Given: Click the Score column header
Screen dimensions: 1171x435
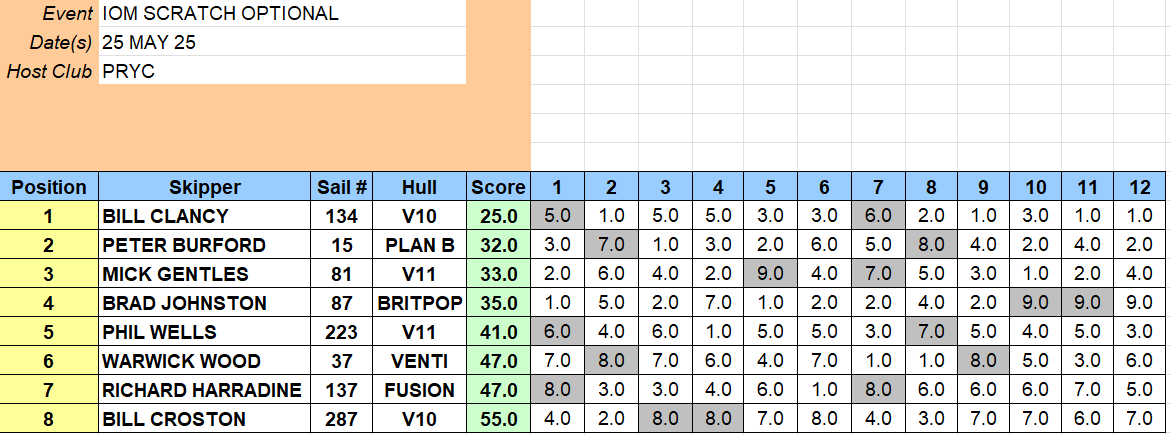Looking at the screenshot, I should tap(498, 187).
